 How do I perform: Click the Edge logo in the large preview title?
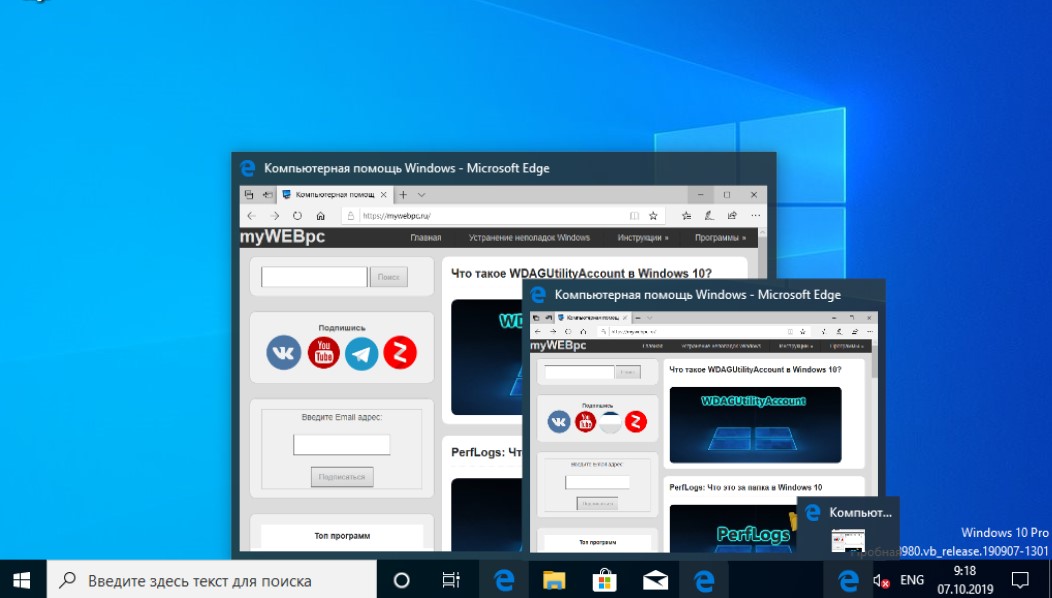248,168
